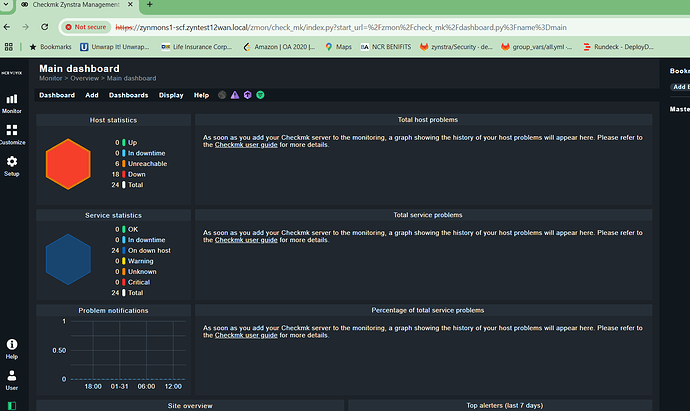Open Checkmk user guide link under Total service problems

246,240
